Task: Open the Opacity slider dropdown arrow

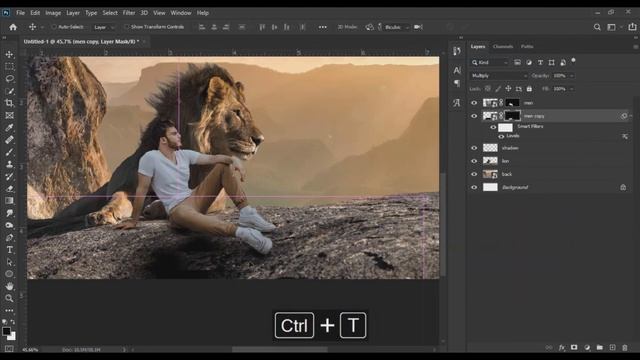Action: click(571, 76)
